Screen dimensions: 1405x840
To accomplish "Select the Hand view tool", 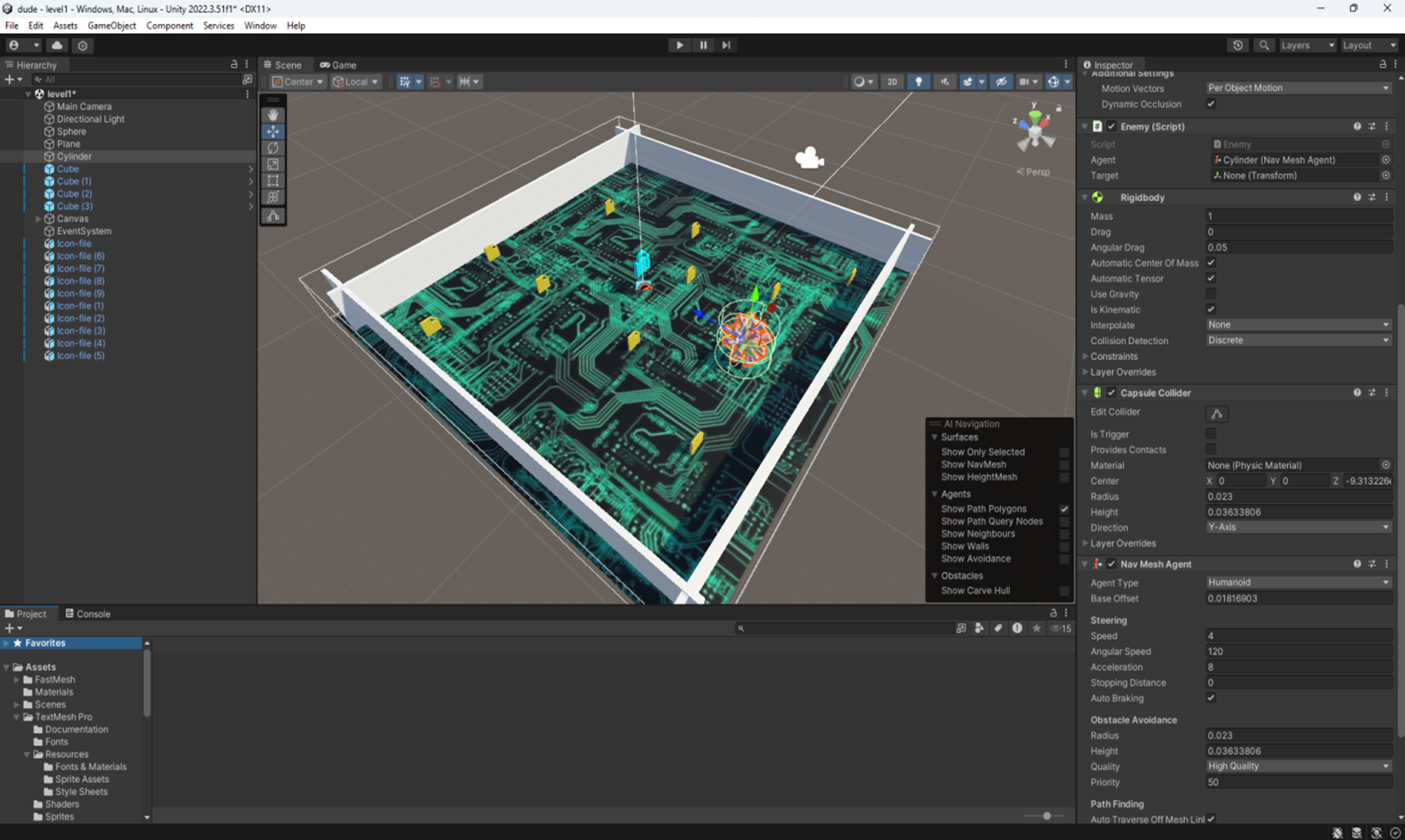I will 273,115.
